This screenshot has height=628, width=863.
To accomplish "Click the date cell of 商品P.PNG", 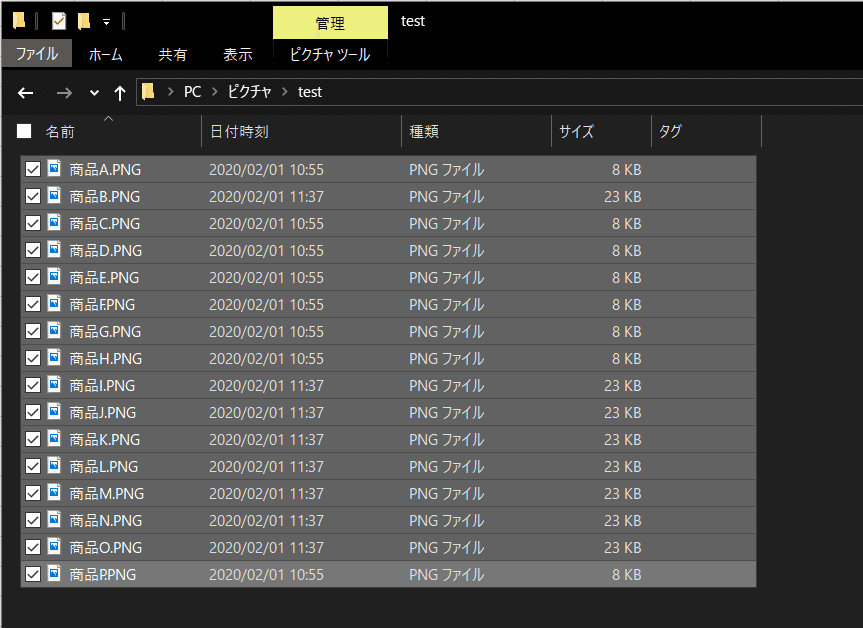I will [266, 575].
